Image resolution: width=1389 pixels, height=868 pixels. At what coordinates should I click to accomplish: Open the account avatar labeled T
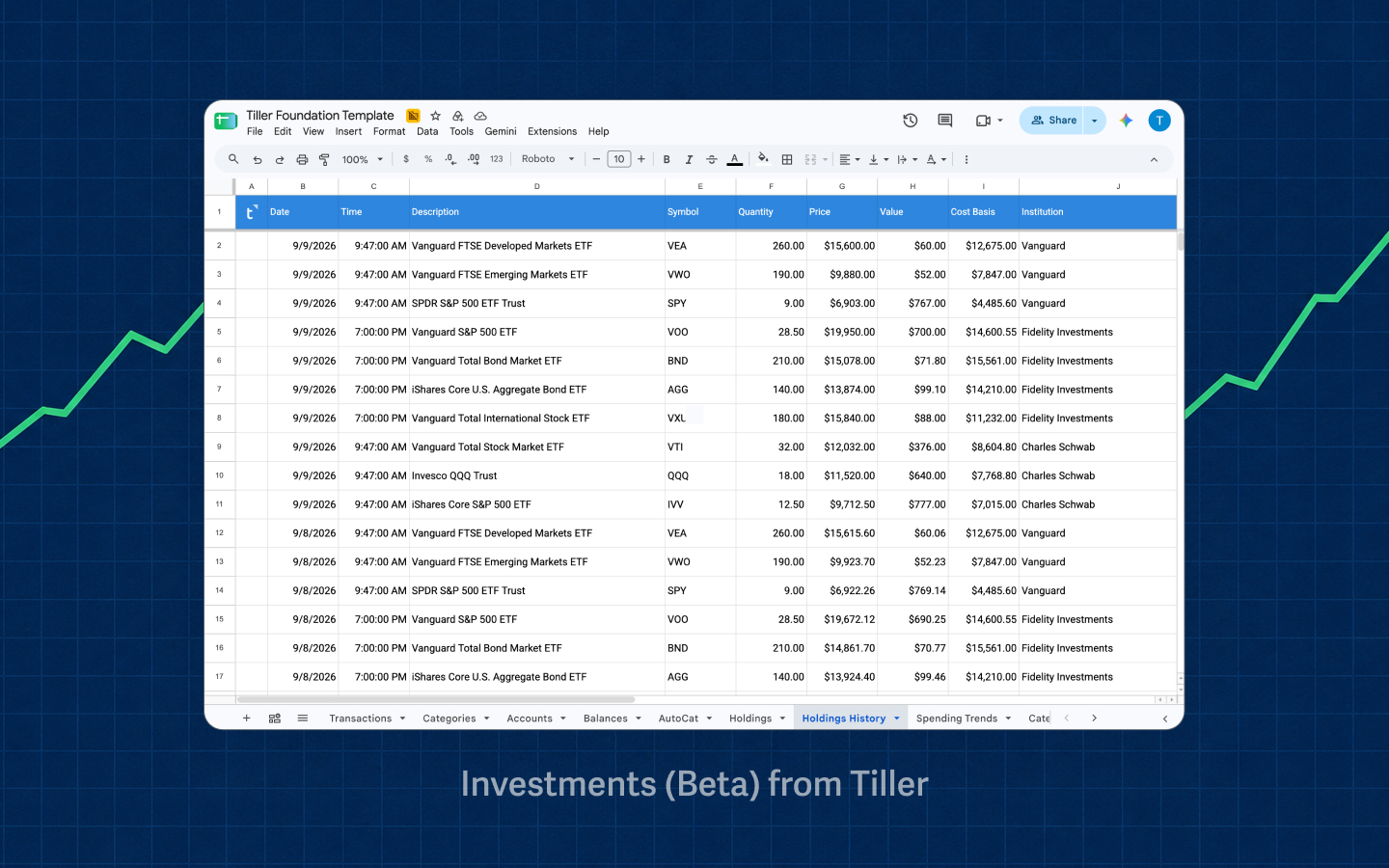coord(1159,121)
